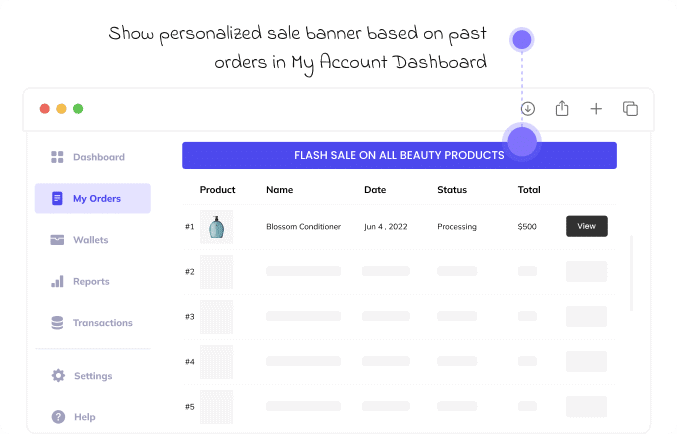The image size is (677, 434).
Task: Click the orders list vertical scrollbar
Action: (630, 275)
